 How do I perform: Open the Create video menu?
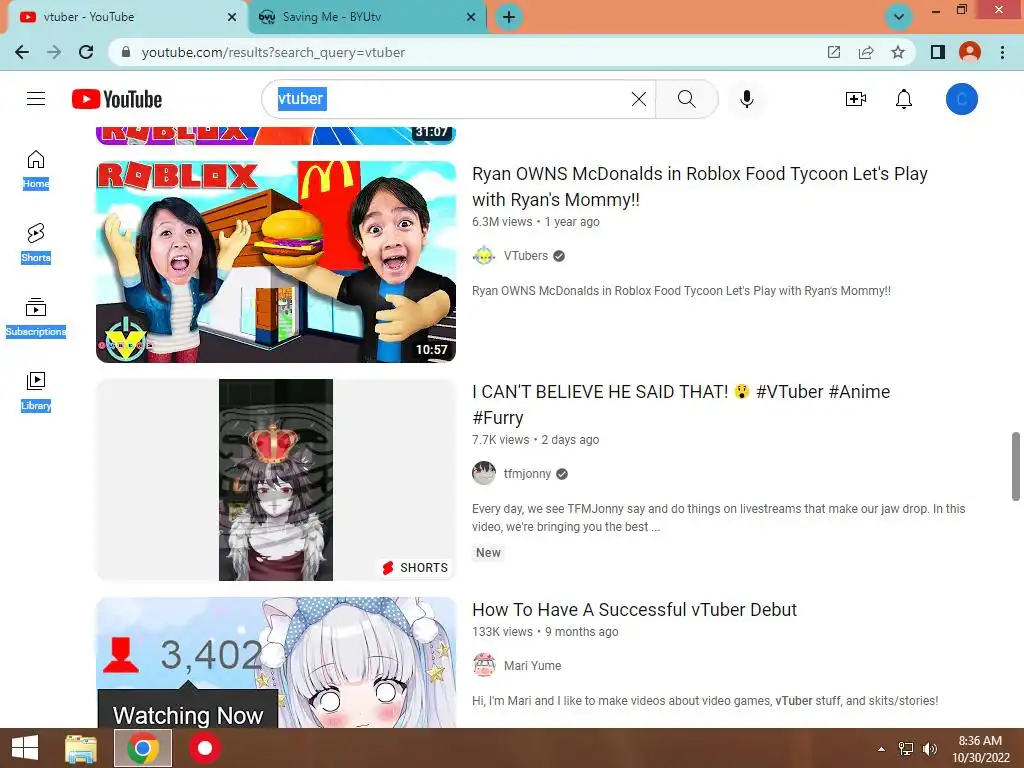pyautogui.click(x=856, y=99)
